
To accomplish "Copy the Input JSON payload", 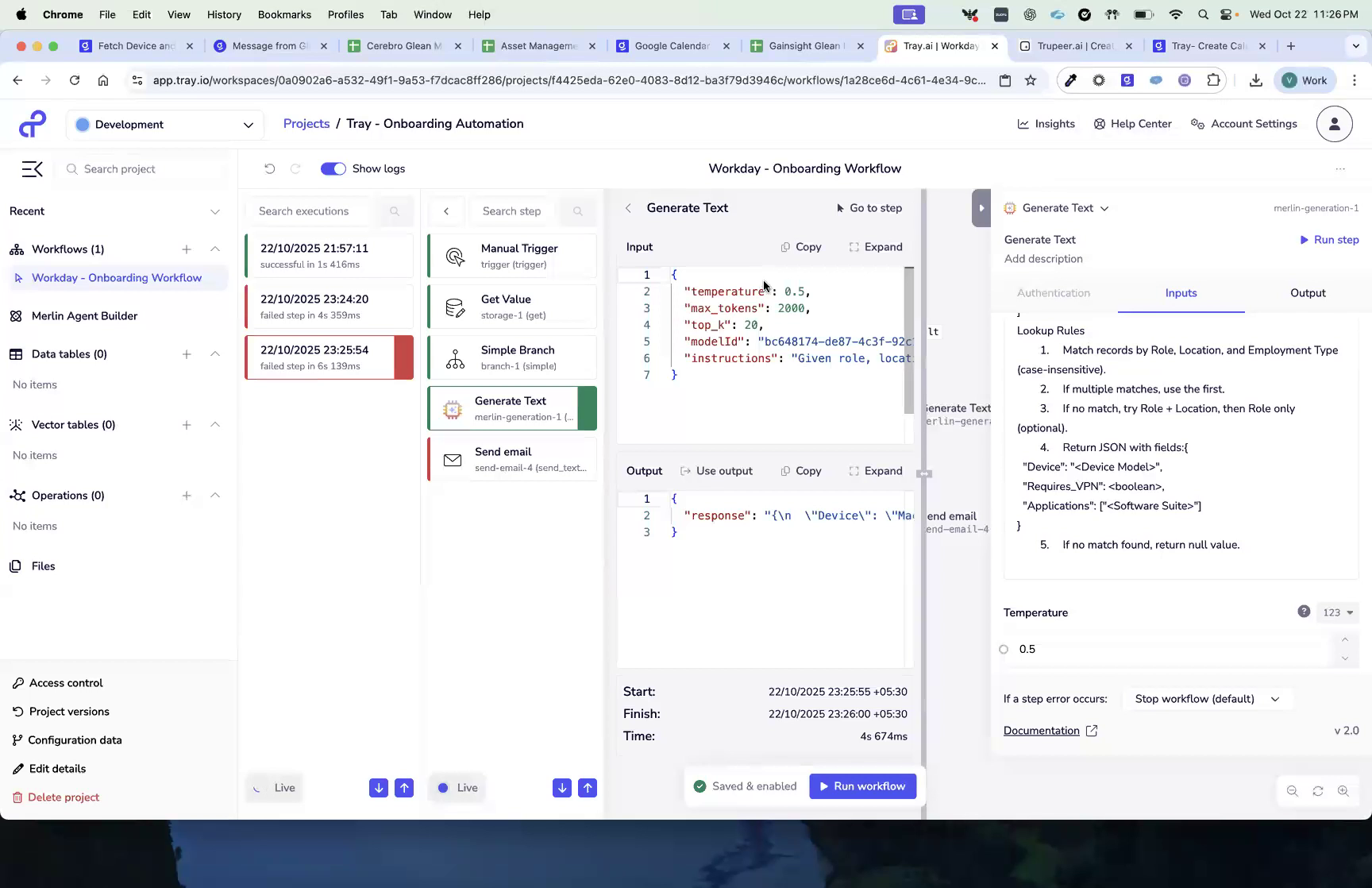I will [801, 247].
